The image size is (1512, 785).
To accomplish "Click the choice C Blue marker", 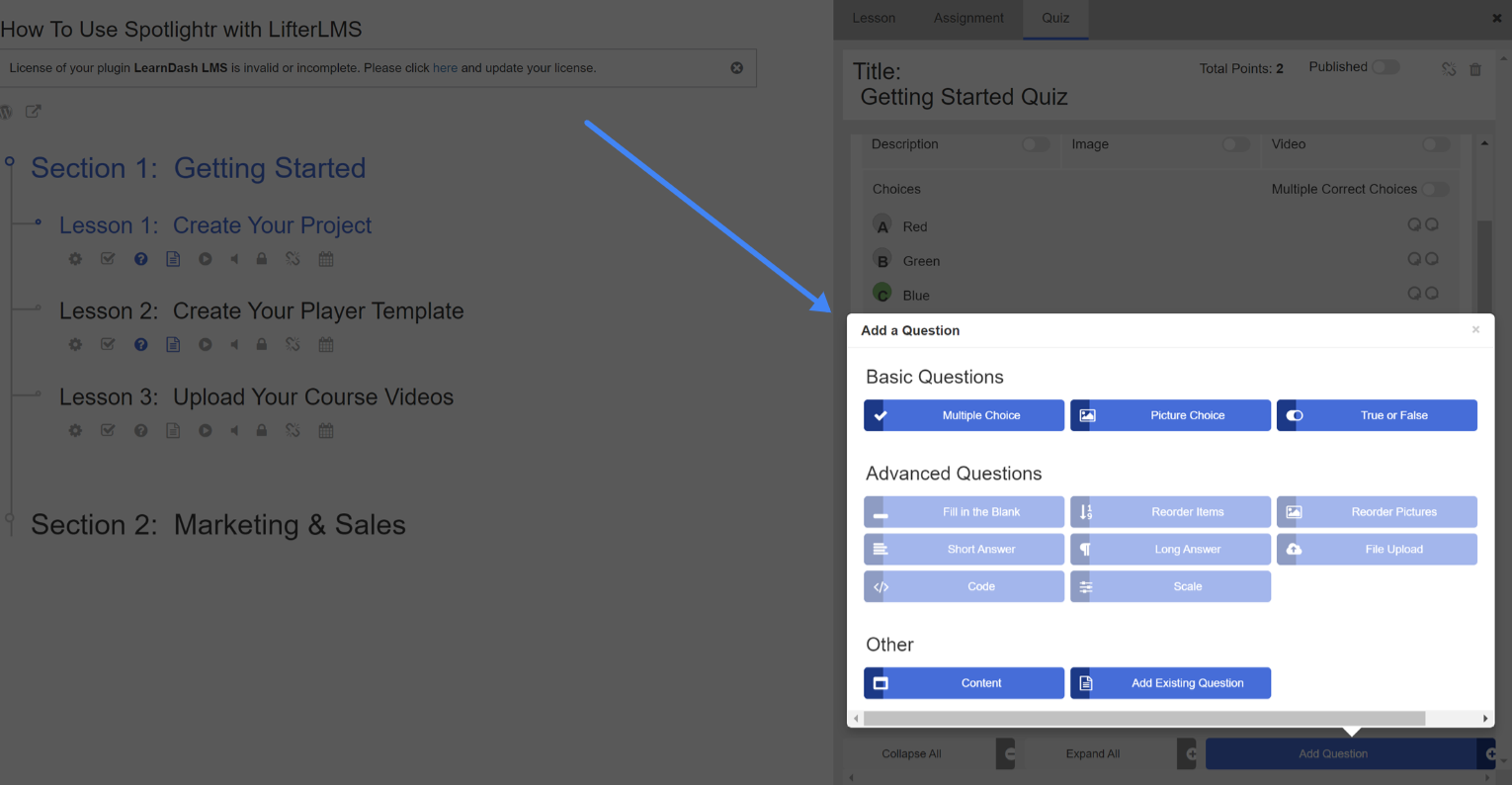I will tap(882, 294).
